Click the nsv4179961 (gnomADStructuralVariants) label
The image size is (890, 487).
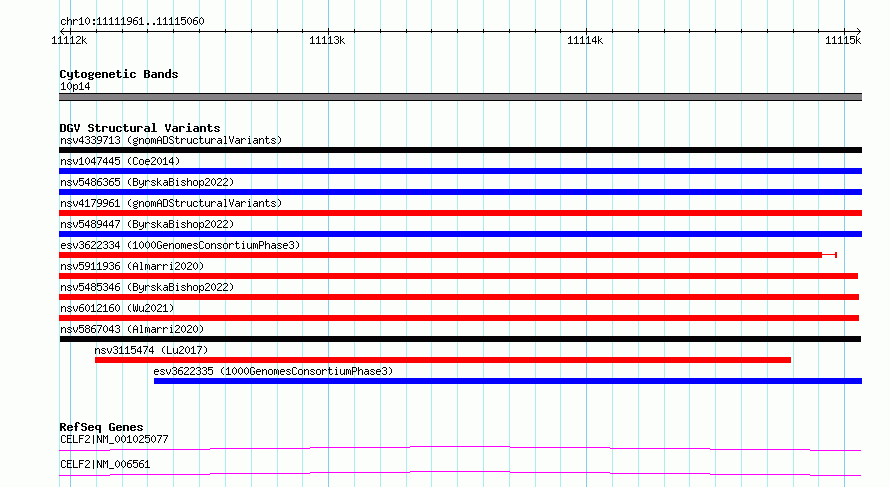point(171,203)
